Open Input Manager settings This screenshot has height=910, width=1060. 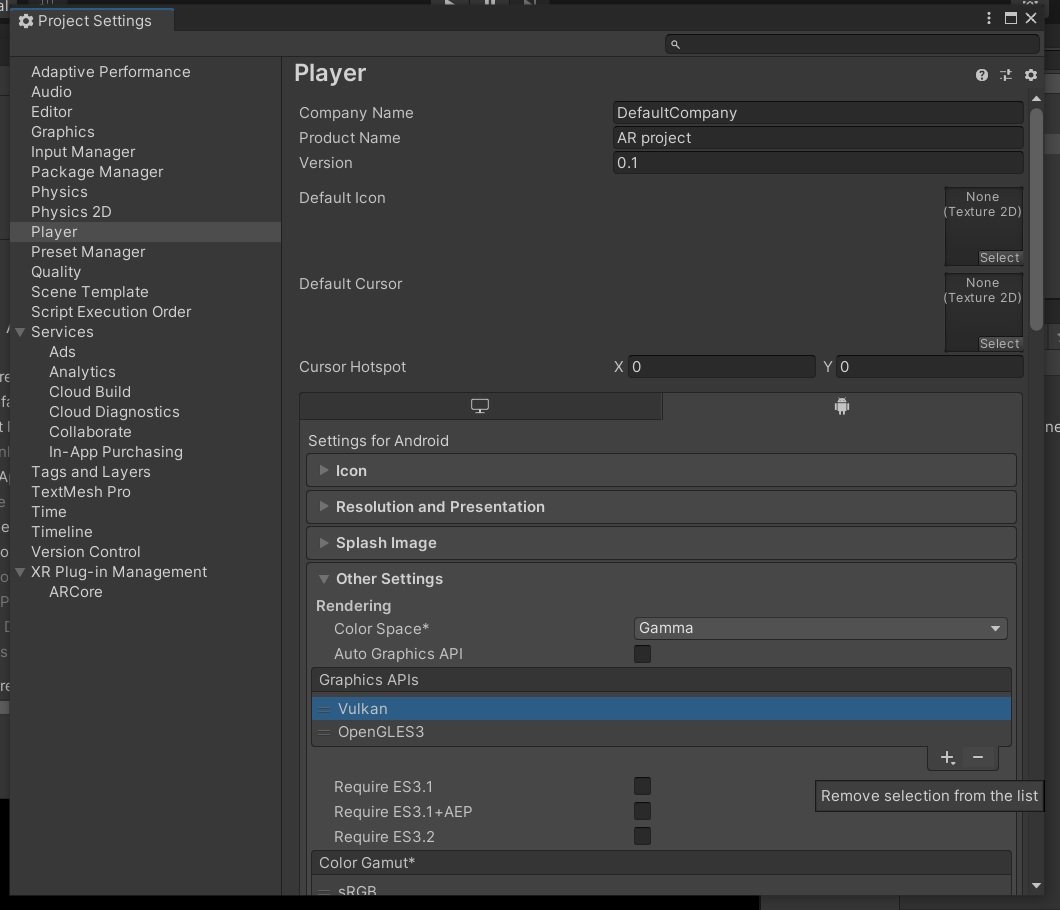(83, 152)
